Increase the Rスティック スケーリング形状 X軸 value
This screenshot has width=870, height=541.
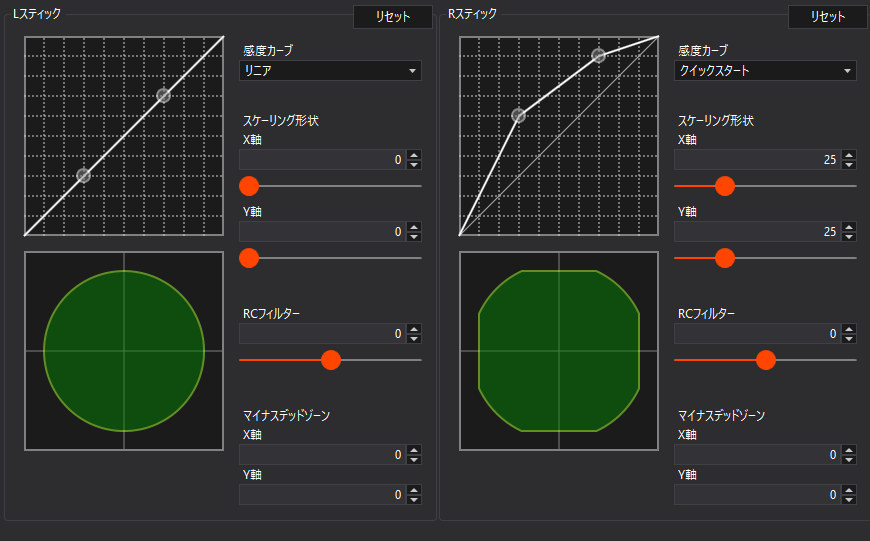pos(849,155)
